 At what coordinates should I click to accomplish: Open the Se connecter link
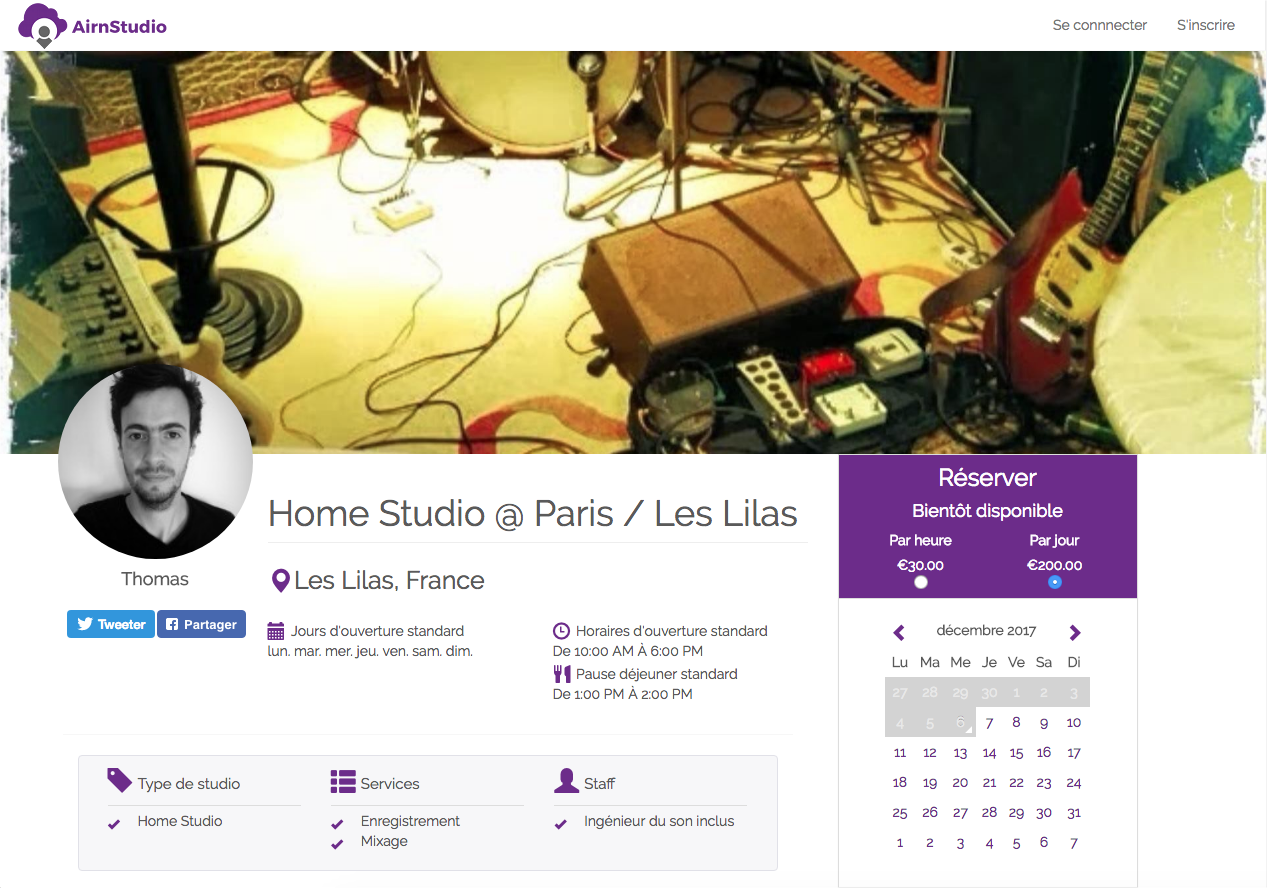pyautogui.click(x=1100, y=25)
